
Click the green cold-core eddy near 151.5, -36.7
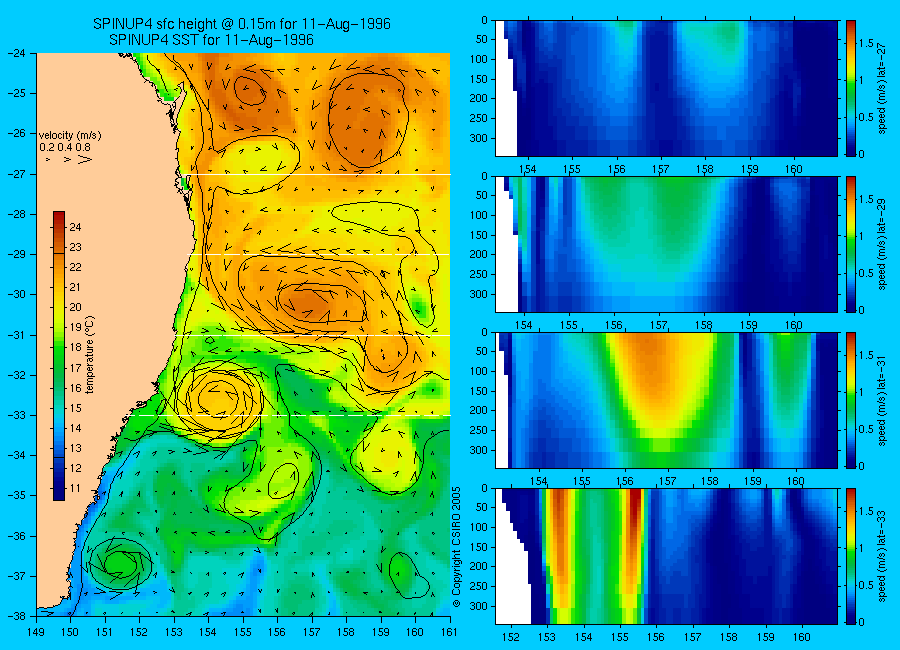click(120, 564)
